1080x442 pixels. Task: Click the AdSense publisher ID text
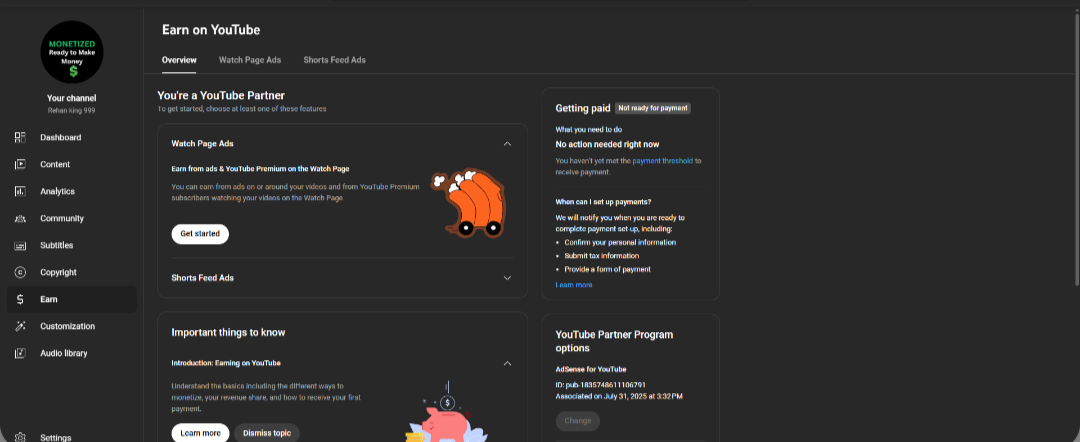pyautogui.click(x=601, y=385)
